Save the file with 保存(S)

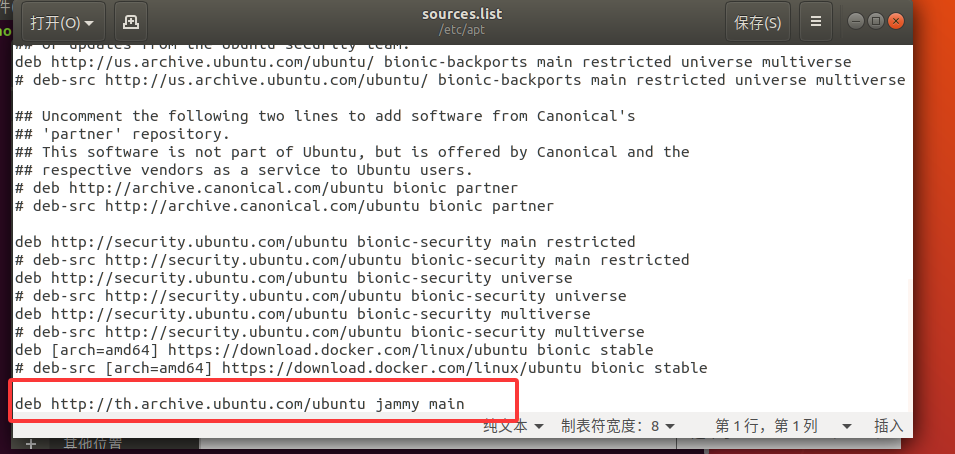758,23
